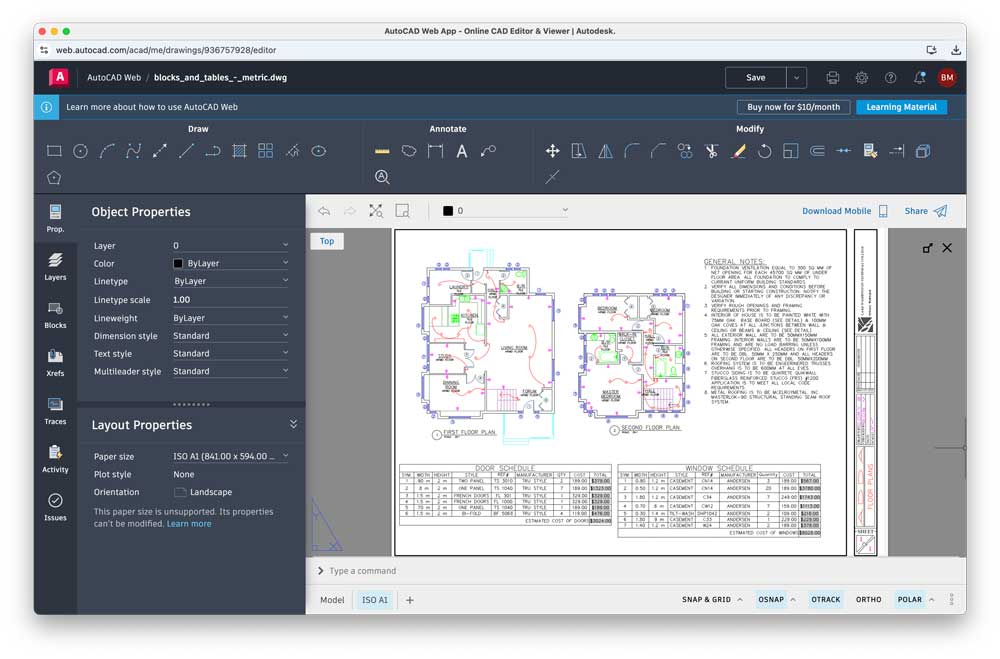Viewport: 1000px width, 659px height.
Task: Open the Blocks panel in sidebar
Action: [55, 313]
